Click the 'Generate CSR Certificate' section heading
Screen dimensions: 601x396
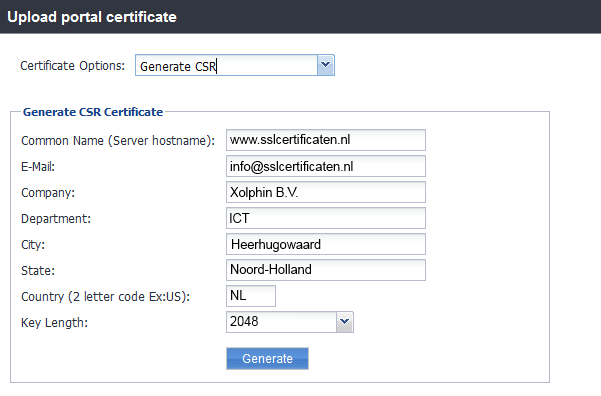click(93, 112)
